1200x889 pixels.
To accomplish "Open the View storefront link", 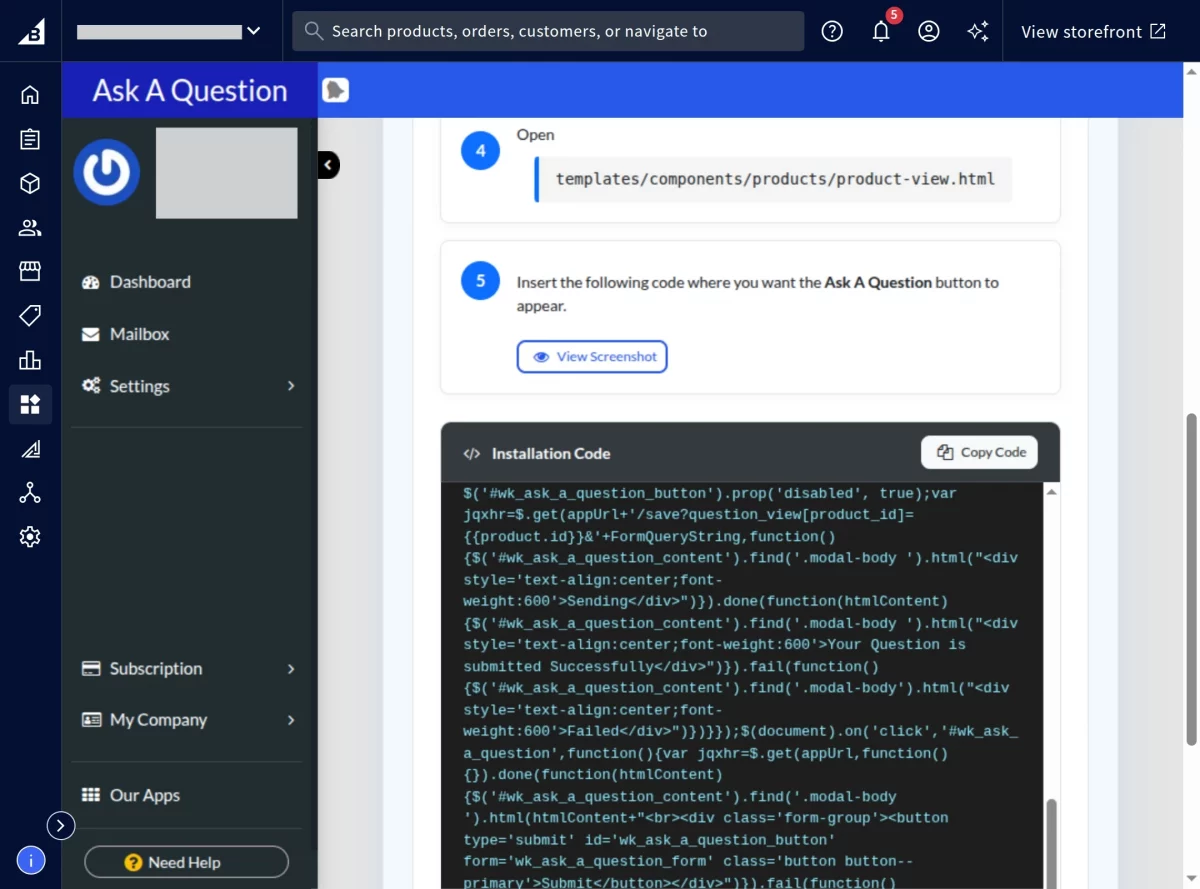I will click(x=1094, y=31).
